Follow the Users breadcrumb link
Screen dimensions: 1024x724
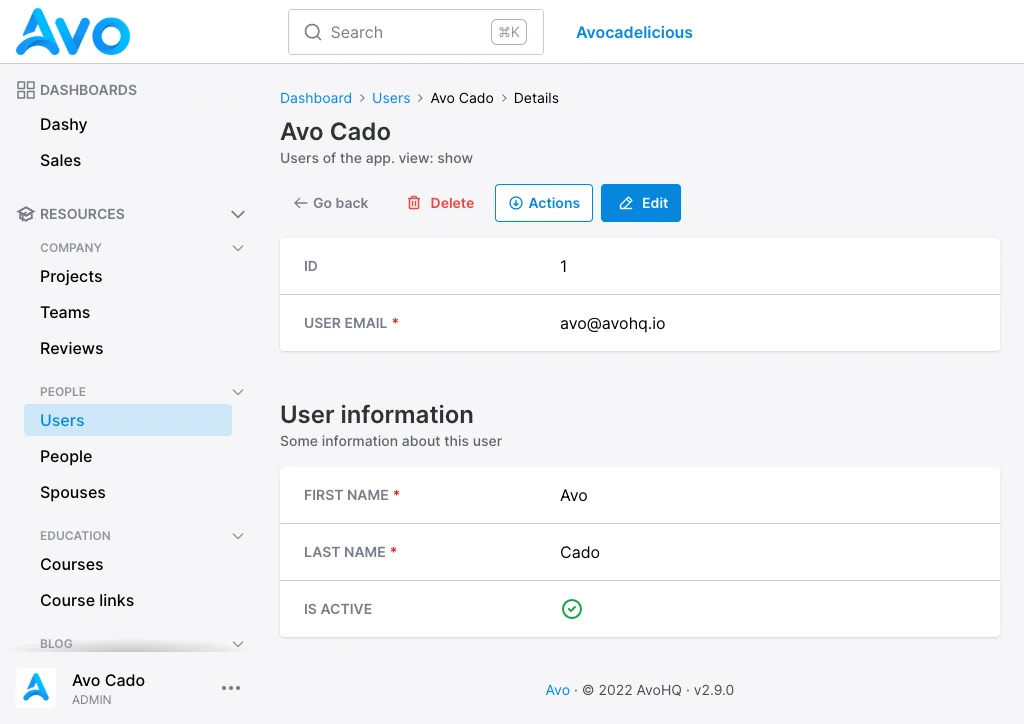391,98
